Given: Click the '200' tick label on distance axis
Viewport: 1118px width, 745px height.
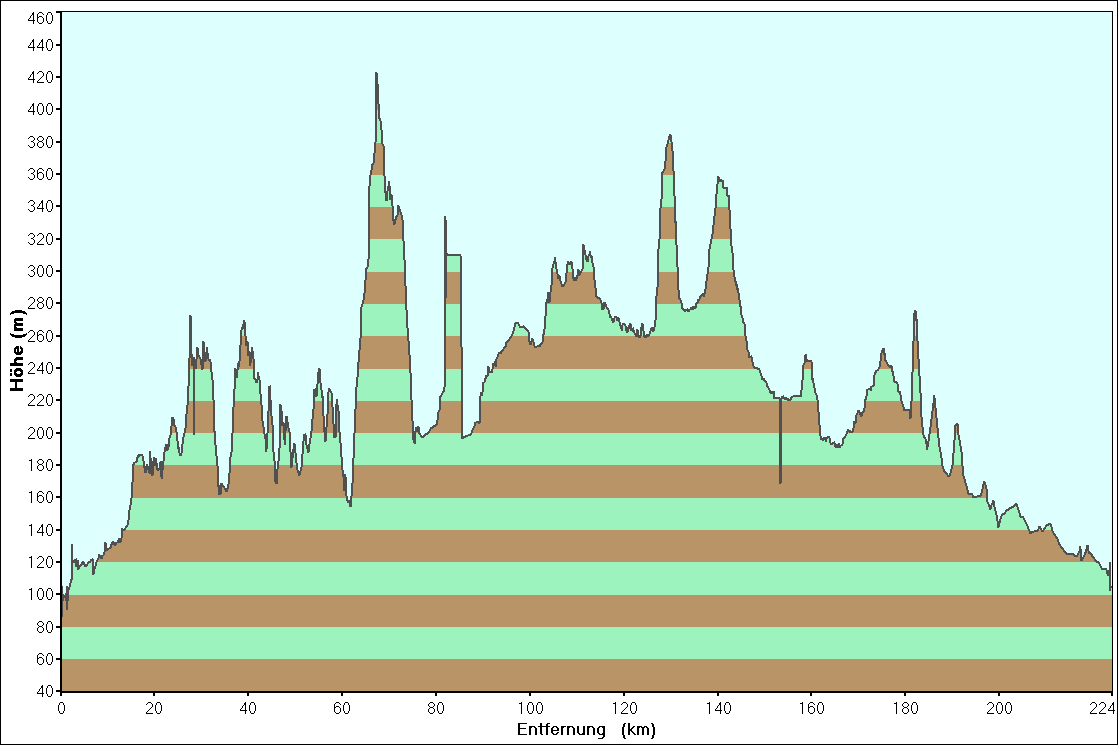Looking at the screenshot, I should click(999, 708).
